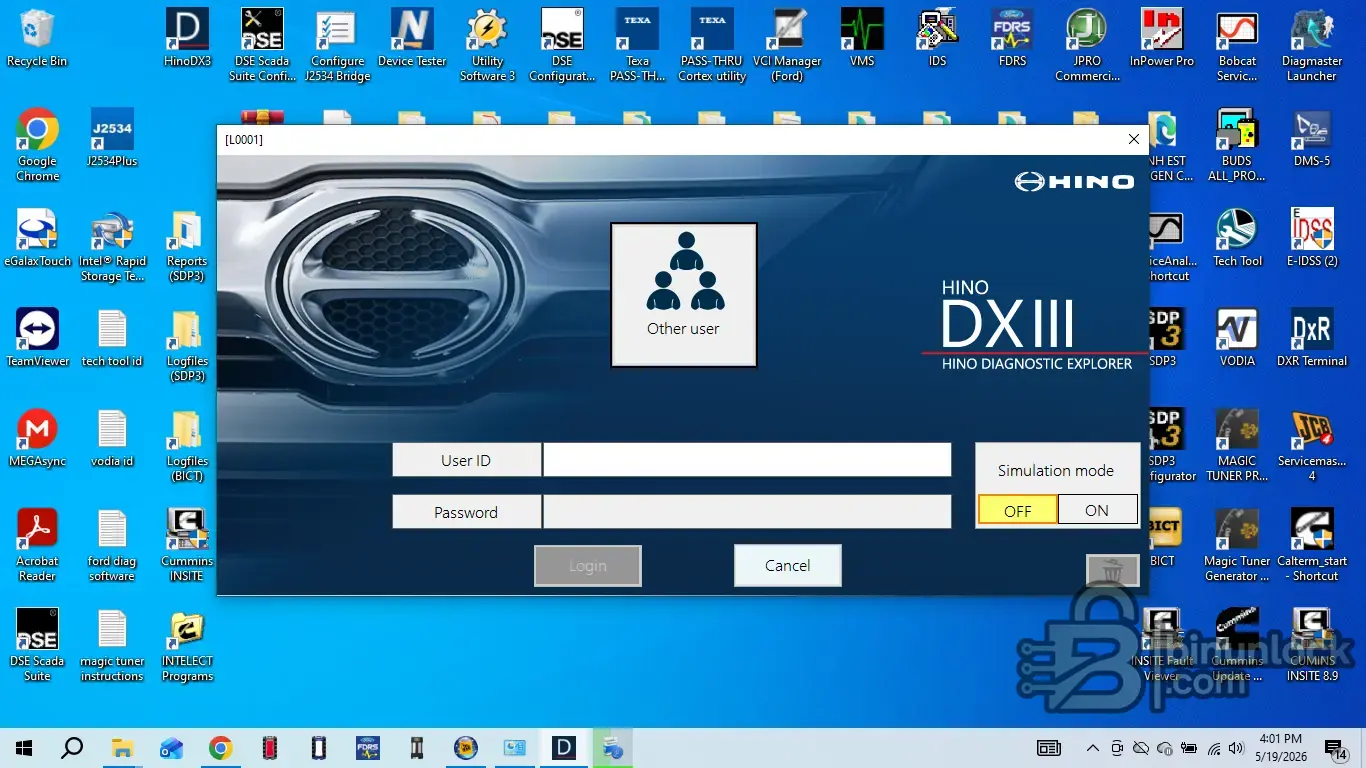Viewport: 1366px width, 768px height.
Task: Open the Recycle Bin desktop icon
Action: [x=37, y=38]
